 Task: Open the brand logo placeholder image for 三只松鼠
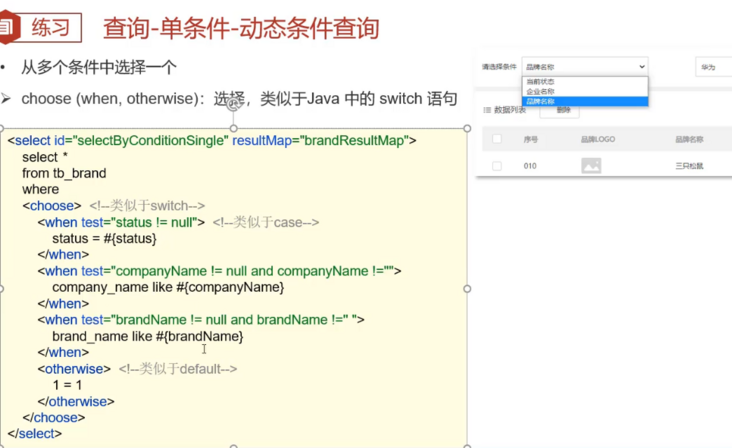click(x=591, y=166)
